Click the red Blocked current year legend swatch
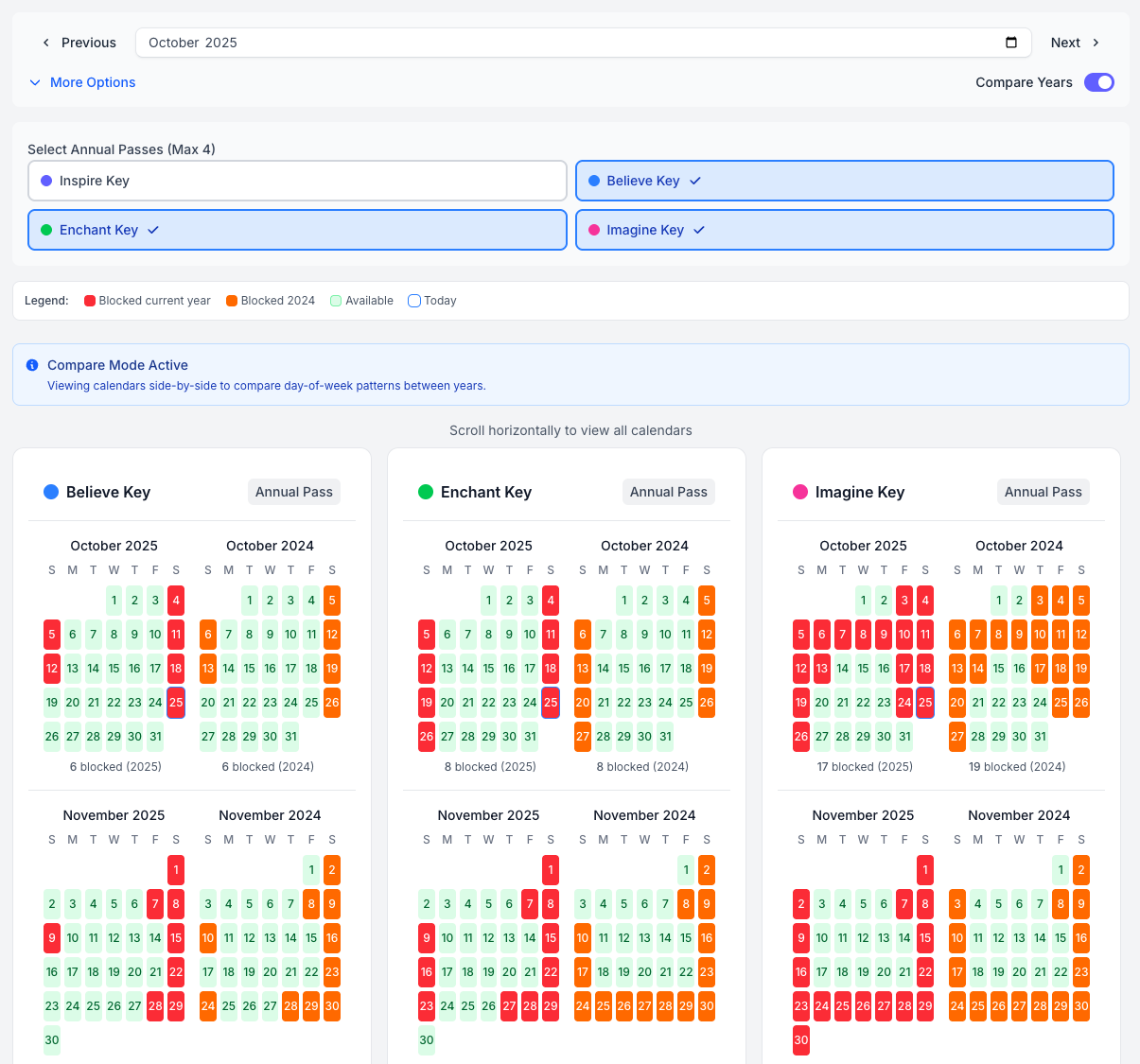 point(90,301)
